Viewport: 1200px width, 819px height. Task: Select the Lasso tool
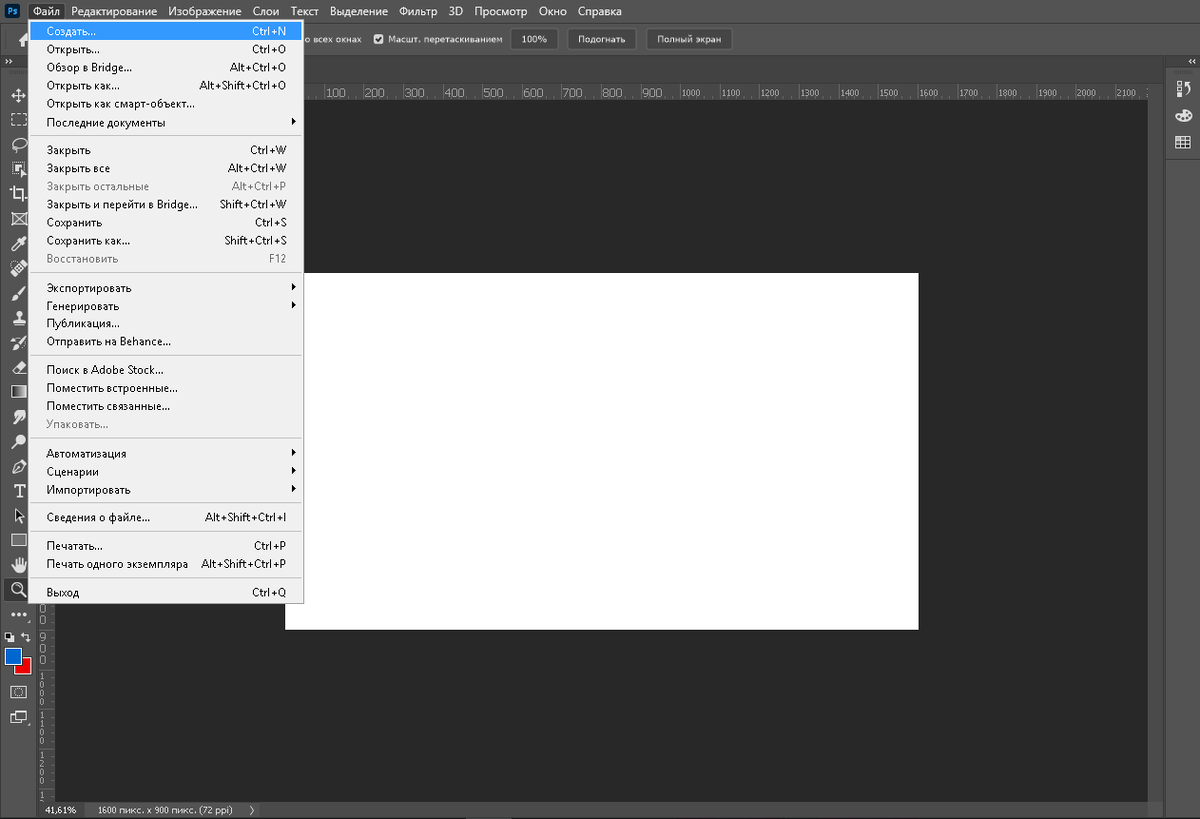[18, 145]
